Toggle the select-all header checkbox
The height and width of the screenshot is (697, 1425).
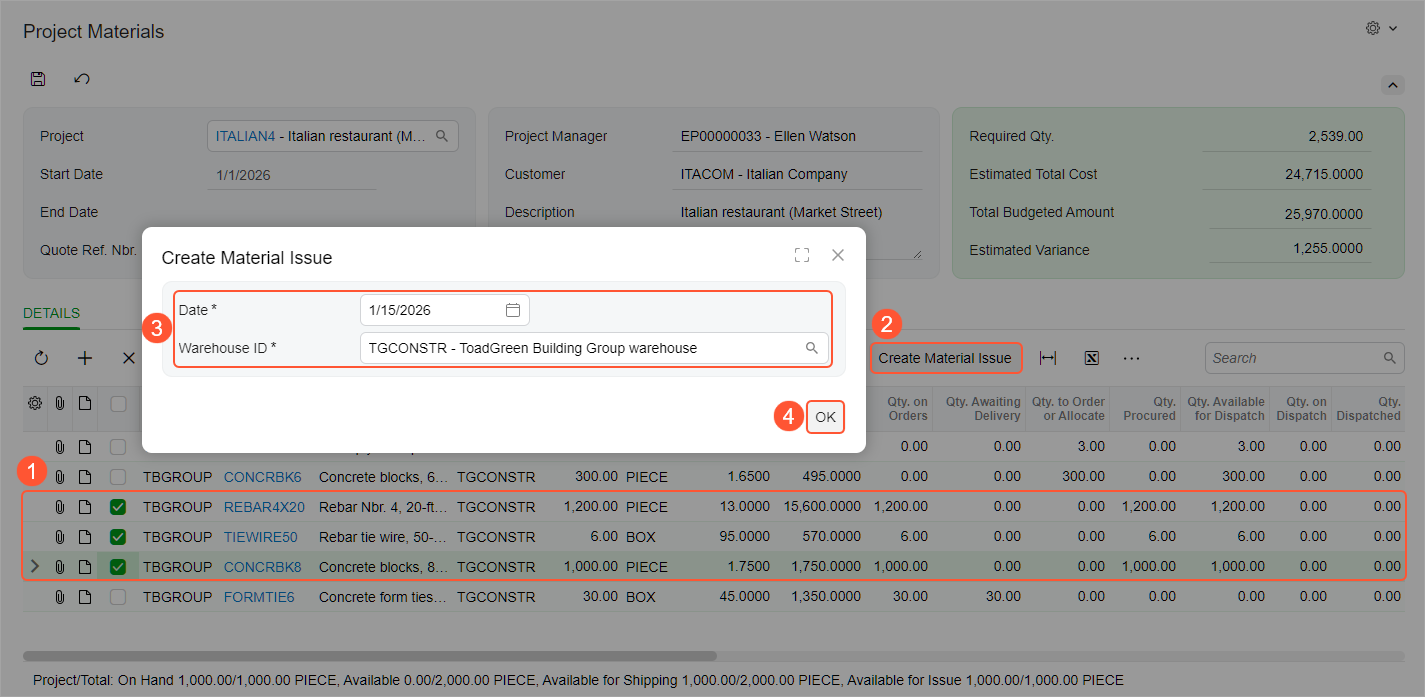tap(118, 404)
